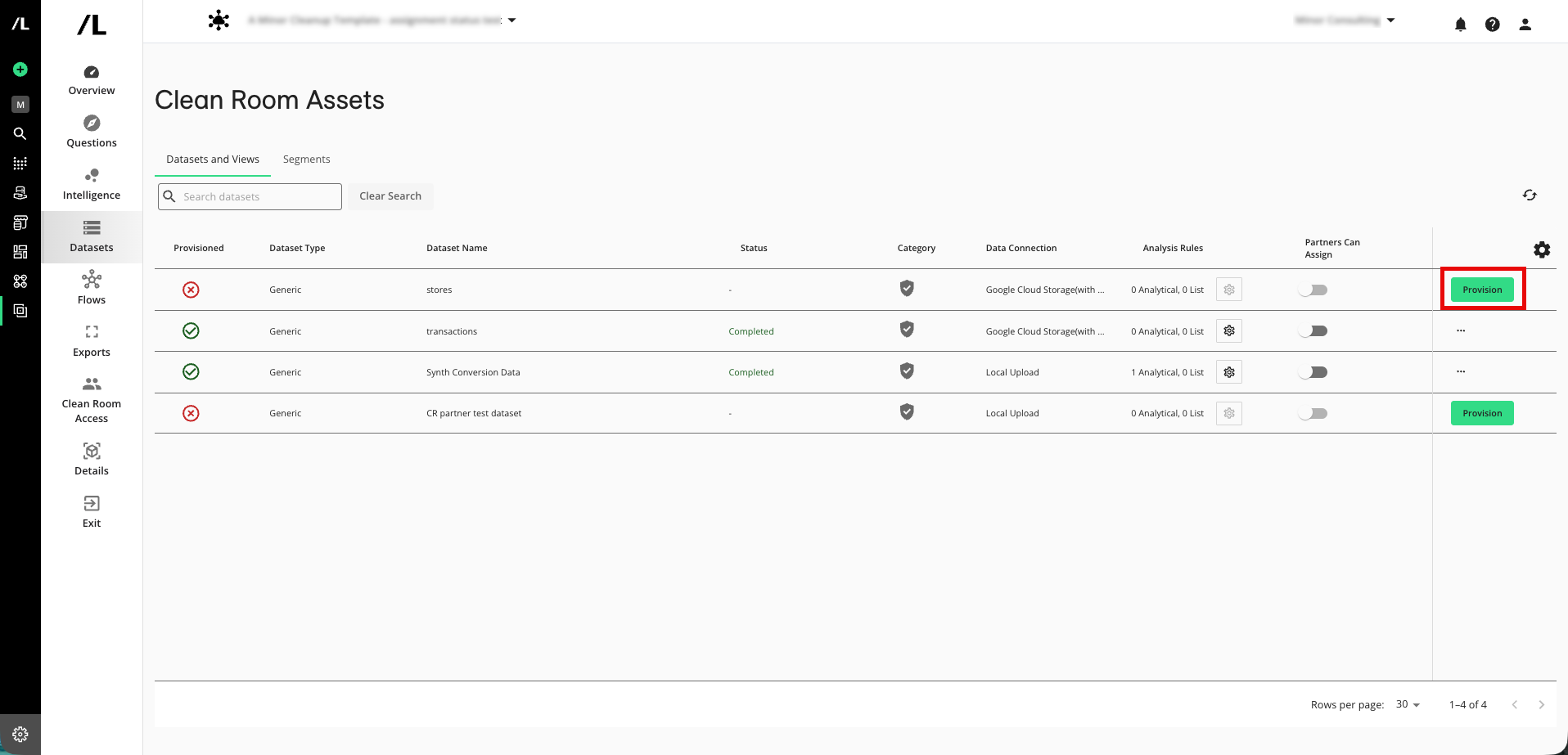The height and width of the screenshot is (755, 1568).
Task: Open more actions for transactions row
Action: coord(1461,330)
